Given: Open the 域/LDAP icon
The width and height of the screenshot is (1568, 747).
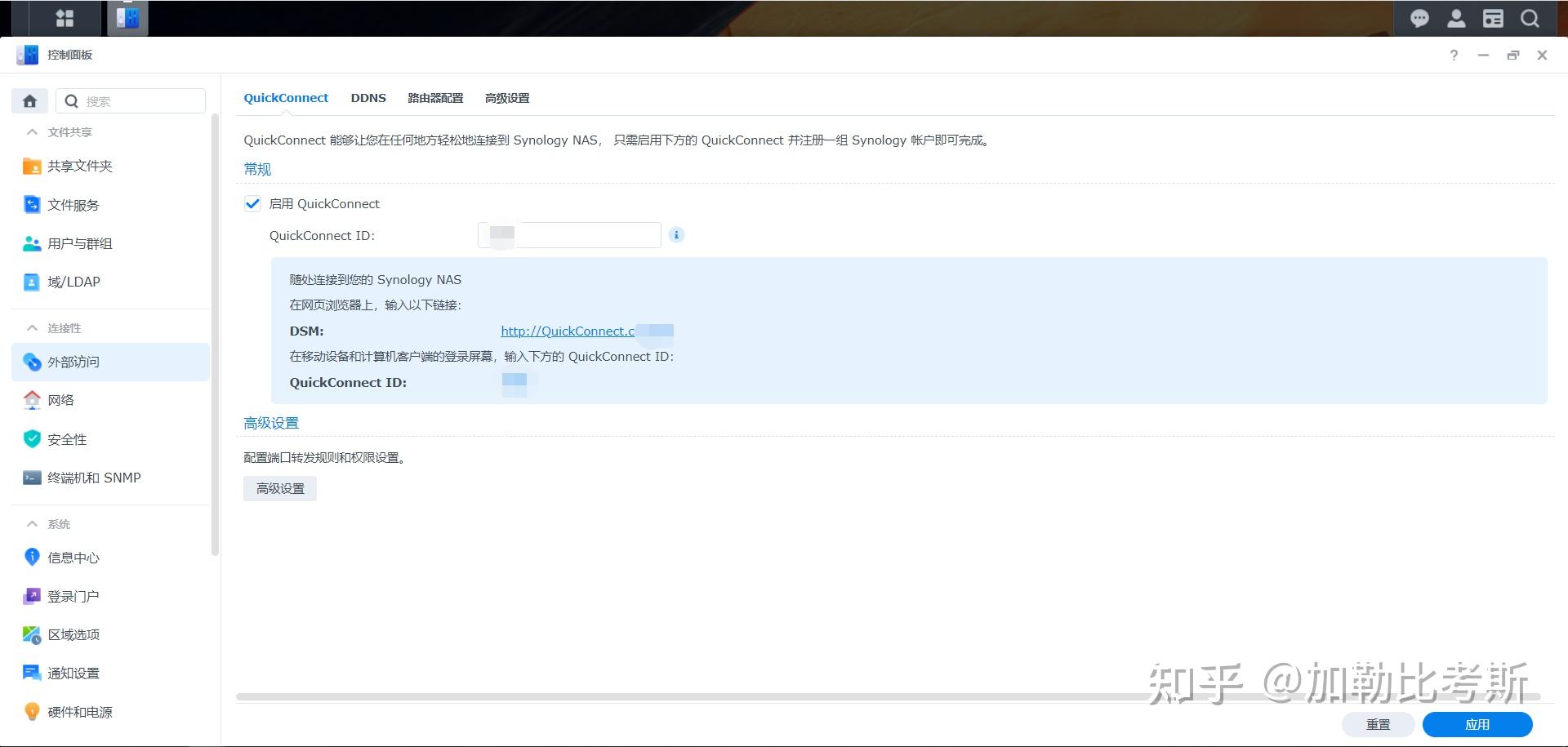Looking at the screenshot, I should point(32,282).
